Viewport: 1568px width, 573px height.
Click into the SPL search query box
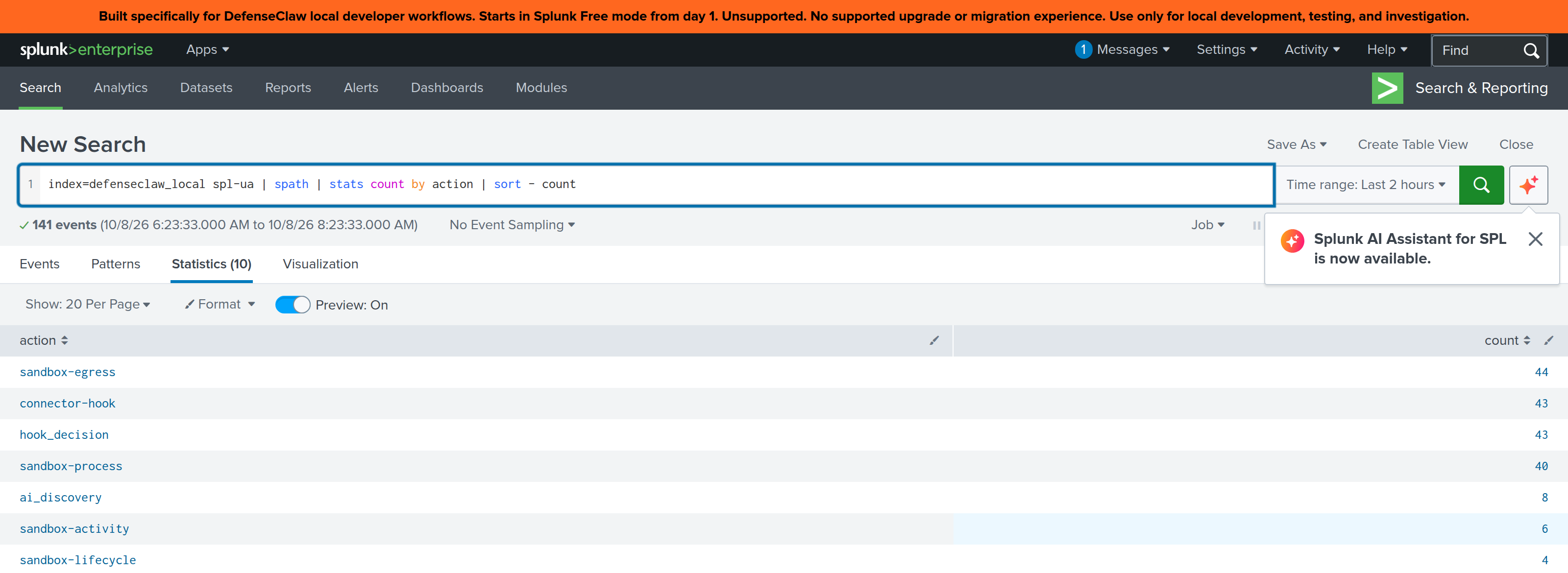coord(646,185)
